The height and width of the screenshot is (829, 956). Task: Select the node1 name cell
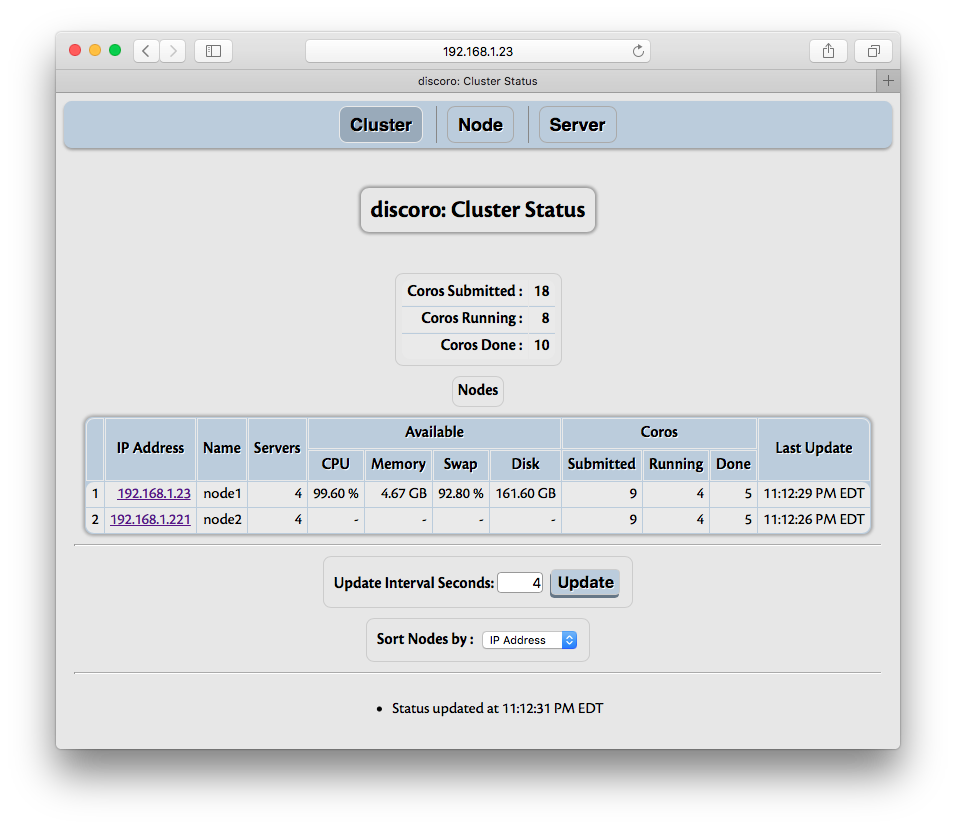[x=222, y=494]
